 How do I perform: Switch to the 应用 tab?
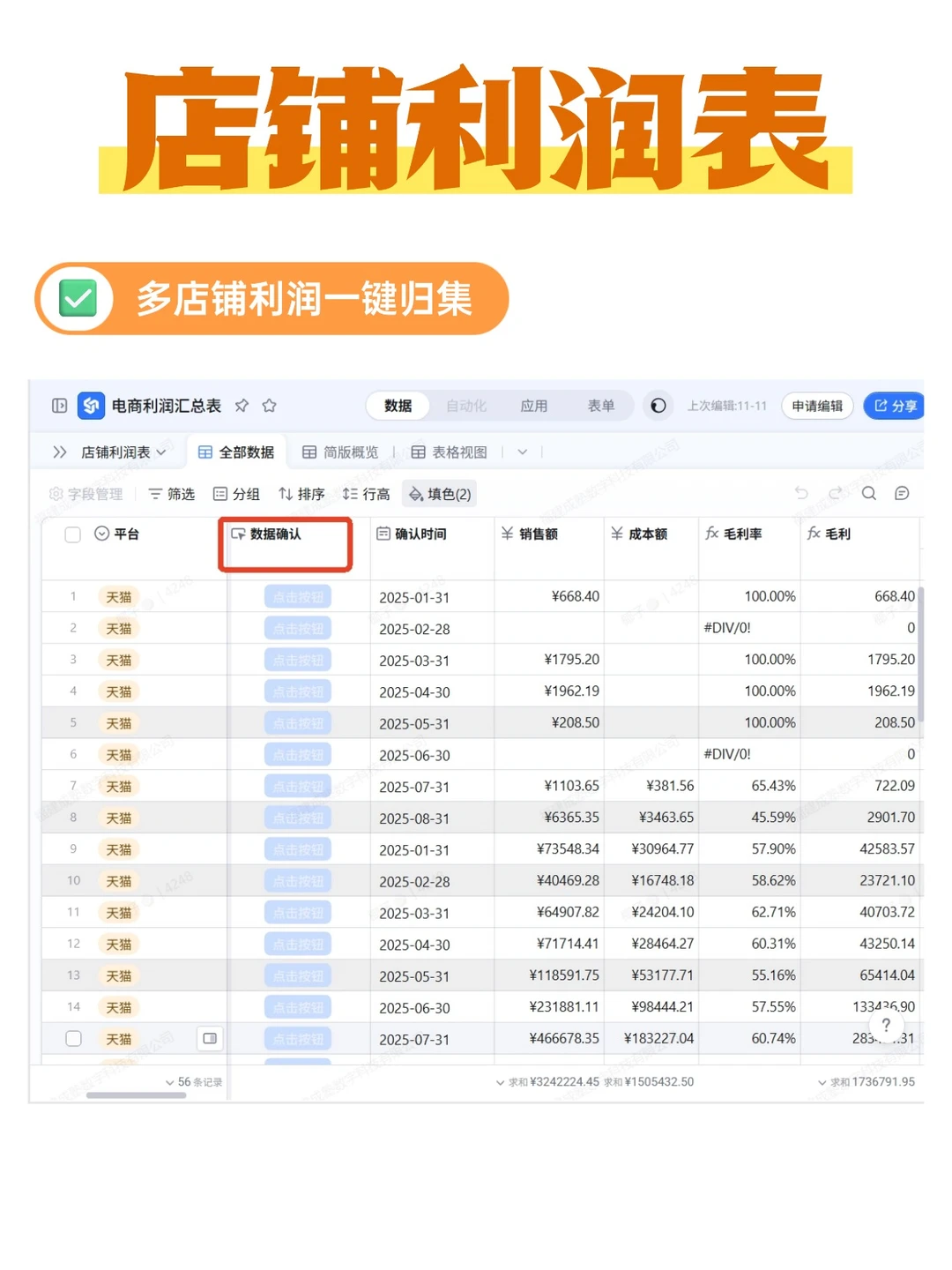(534, 406)
